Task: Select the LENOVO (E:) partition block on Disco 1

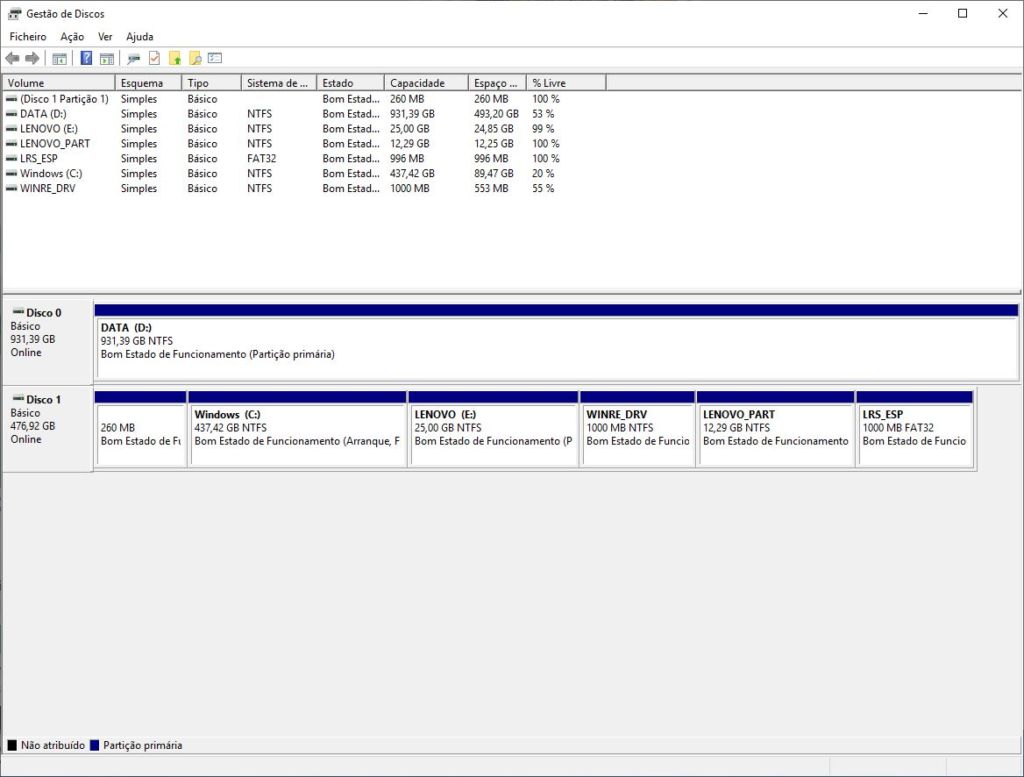Action: (x=493, y=435)
